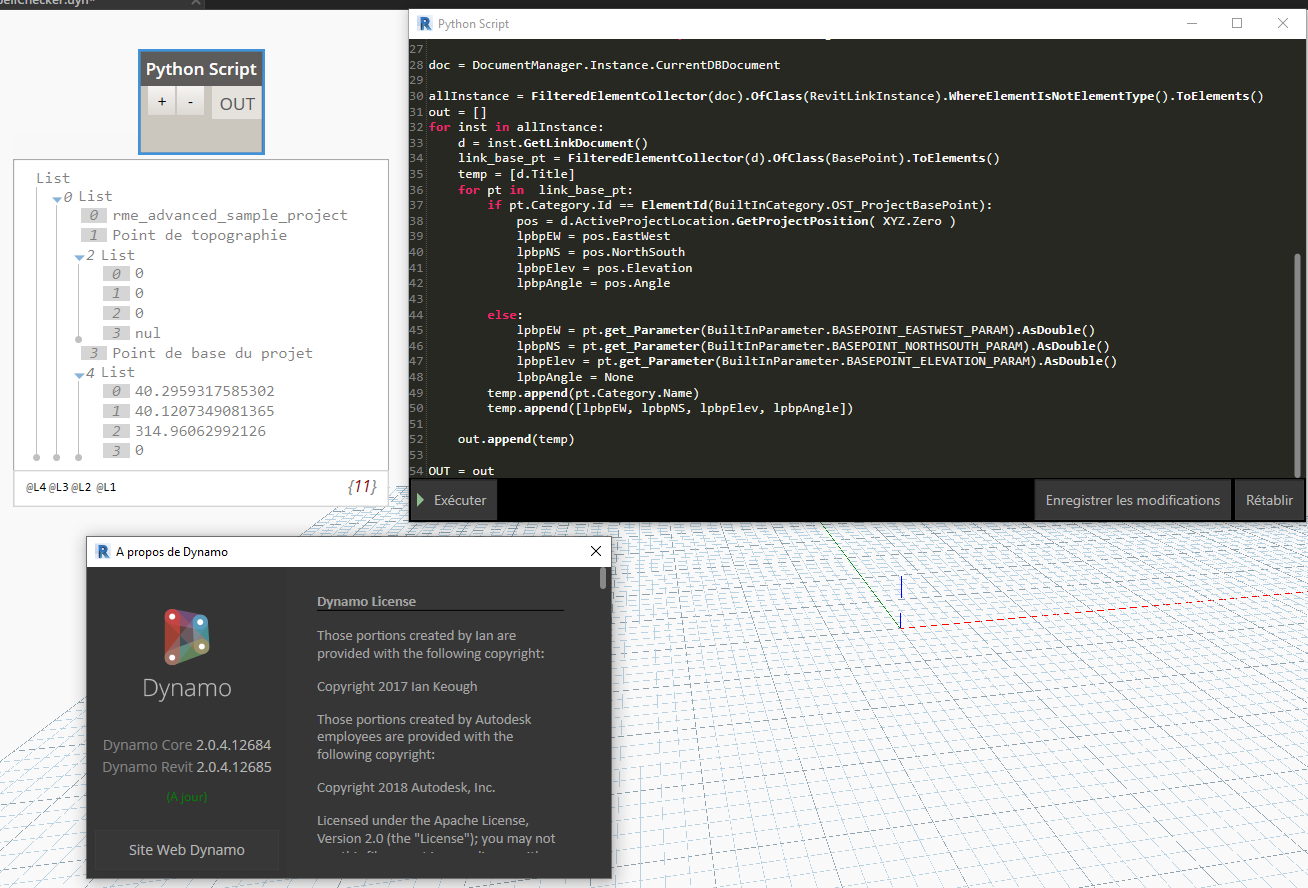Viewport: 1308px width, 888px height.
Task: Click the Dynamo license text scrollbar
Action: (x=602, y=579)
